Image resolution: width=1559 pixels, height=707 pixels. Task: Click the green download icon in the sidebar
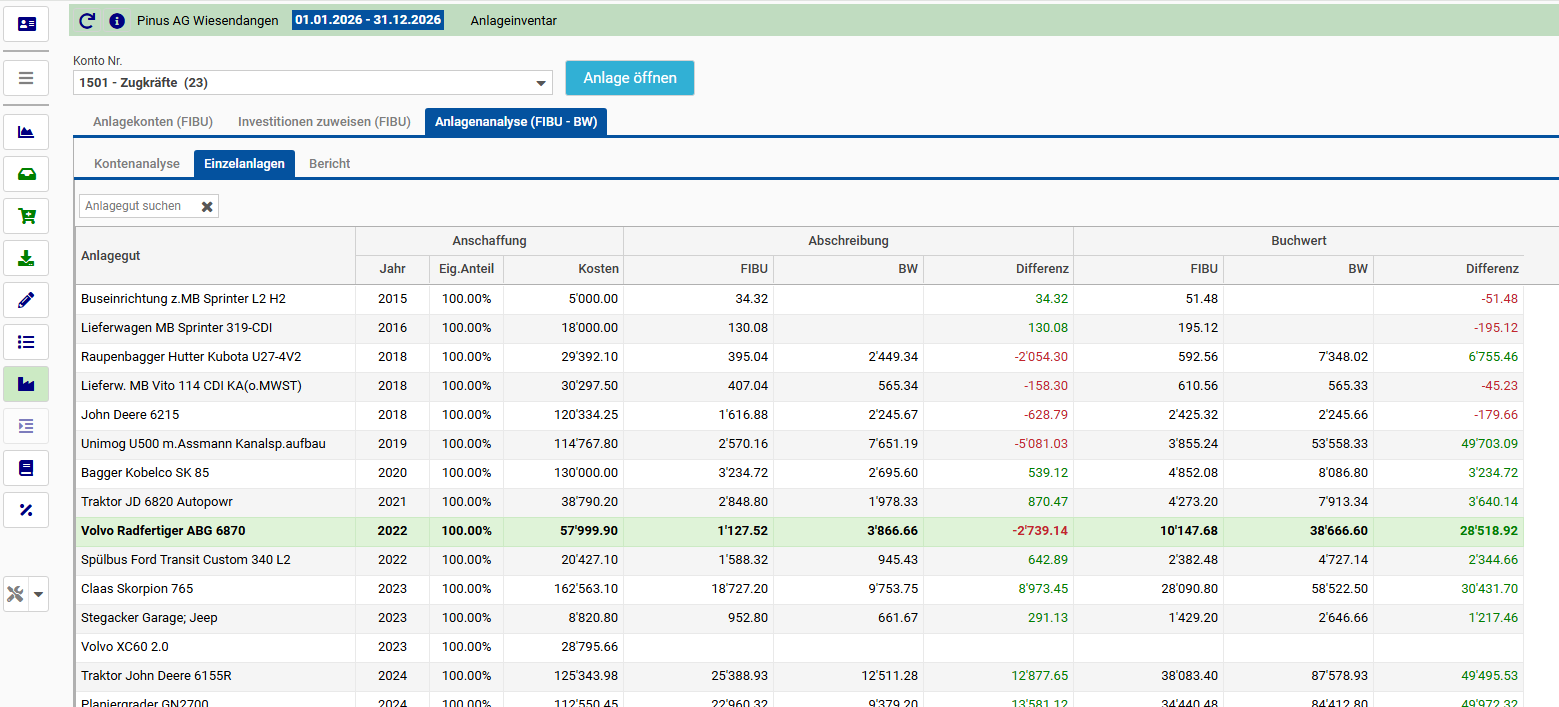[x=26, y=258]
